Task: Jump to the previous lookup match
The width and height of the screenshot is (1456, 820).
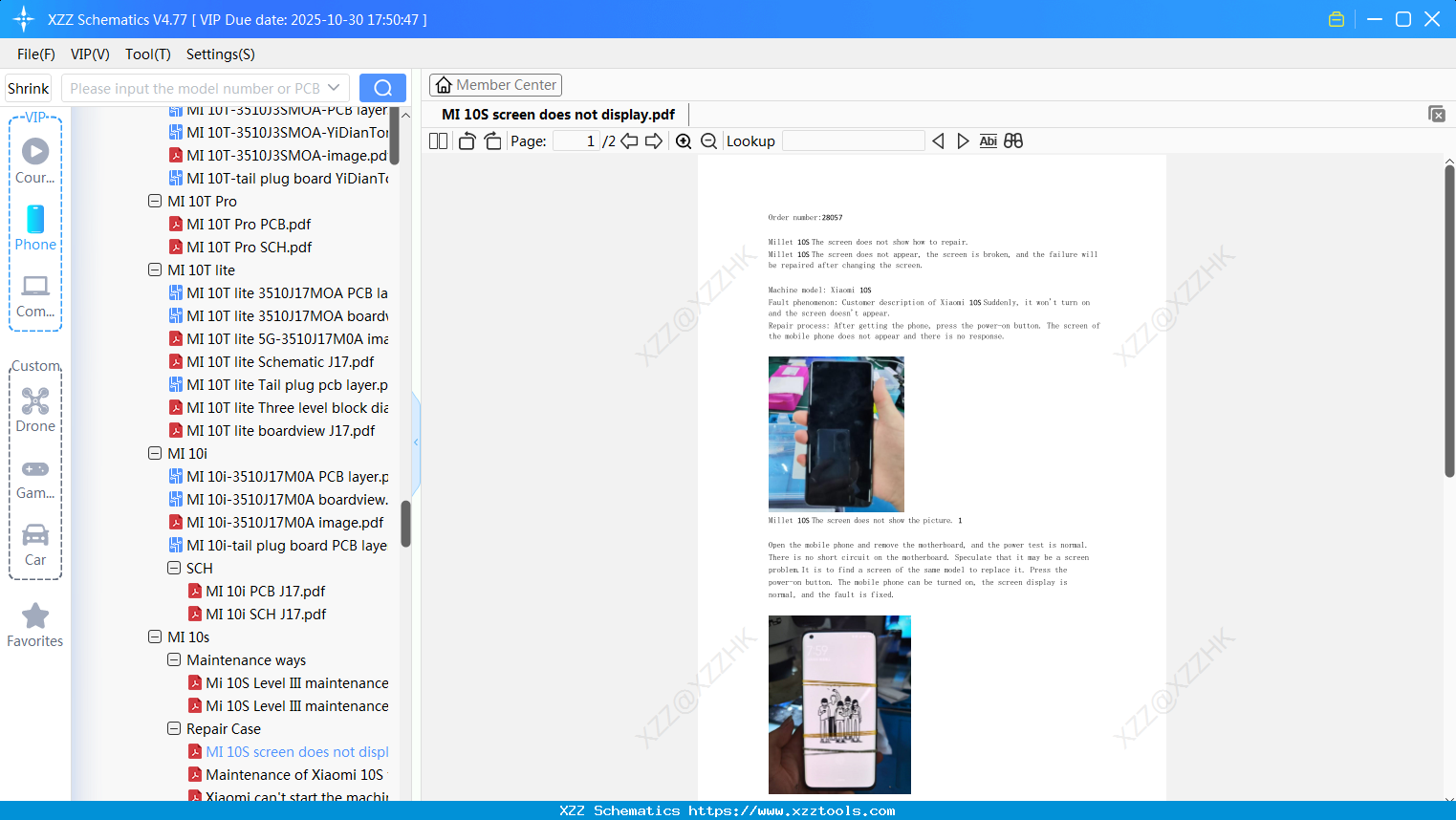Action: pos(938,141)
